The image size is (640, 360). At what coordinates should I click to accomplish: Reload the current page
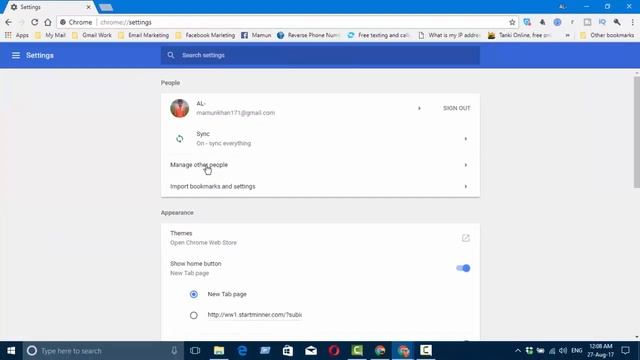coord(35,22)
